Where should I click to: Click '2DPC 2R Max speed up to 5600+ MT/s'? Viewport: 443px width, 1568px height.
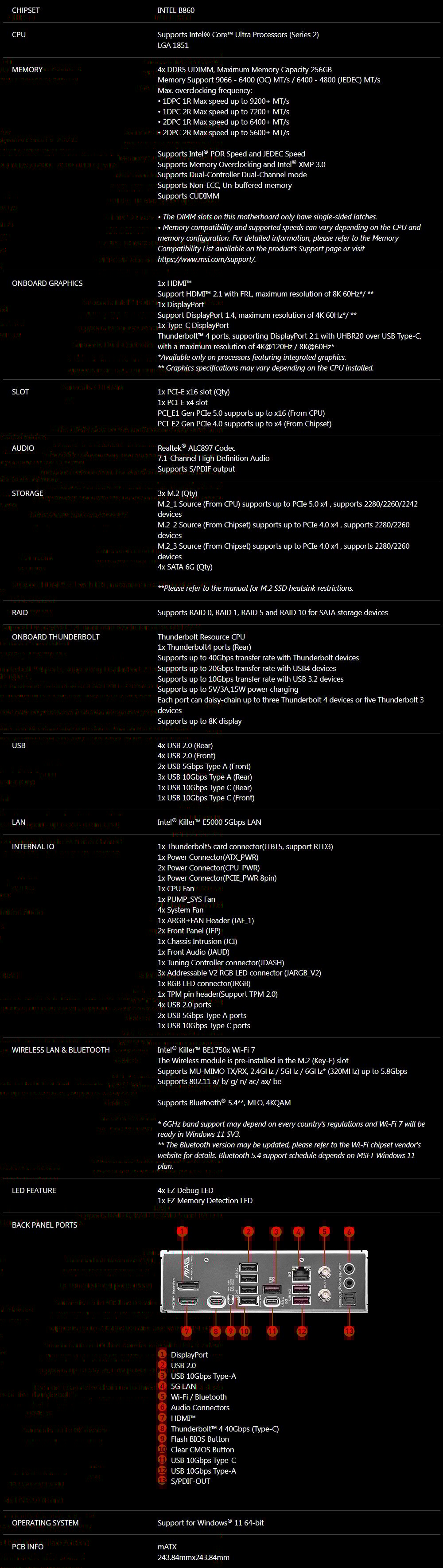(x=223, y=133)
